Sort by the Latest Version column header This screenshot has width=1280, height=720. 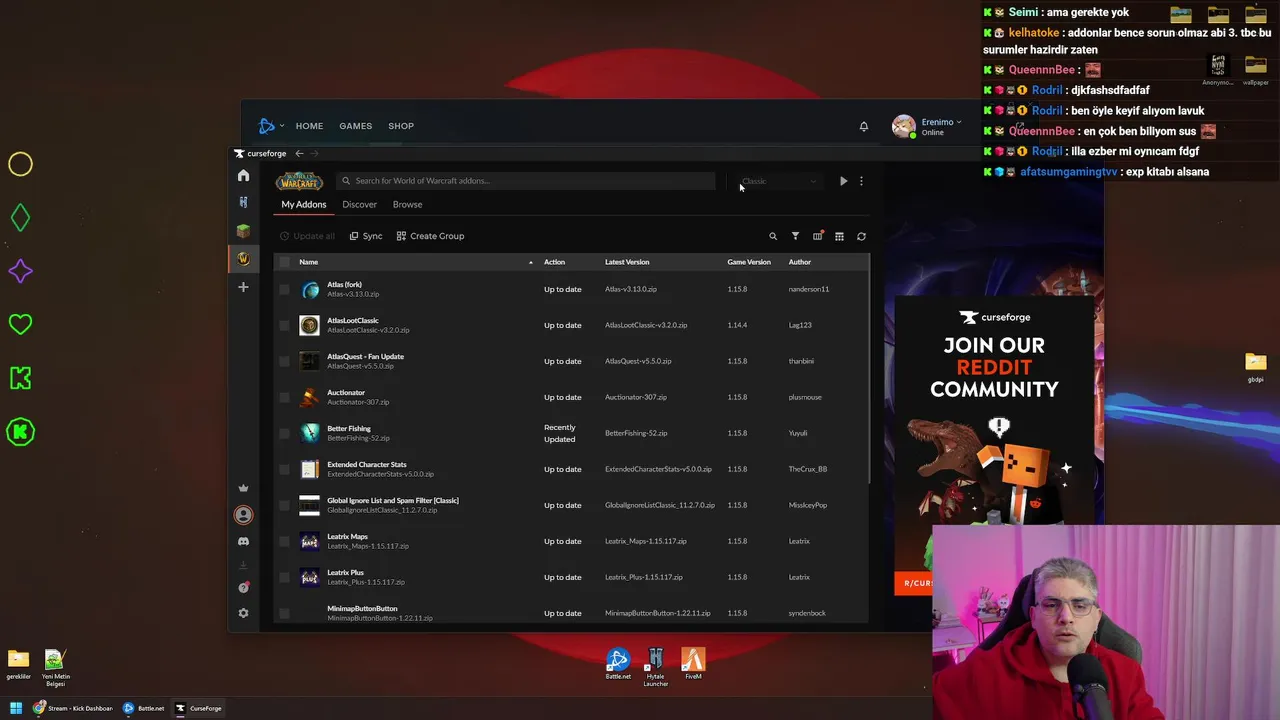627,262
